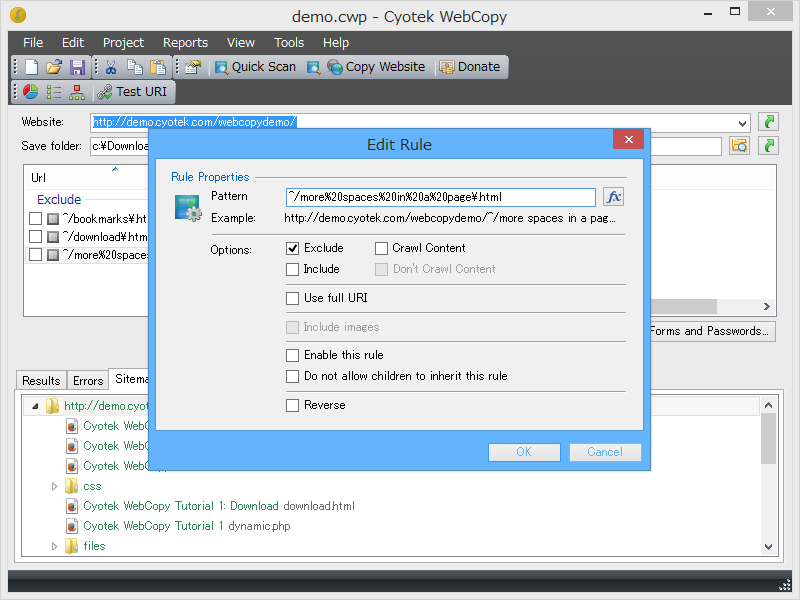Screen dimensions: 800x600
Task: Click Forms and Passwords button
Action: click(713, 331)
